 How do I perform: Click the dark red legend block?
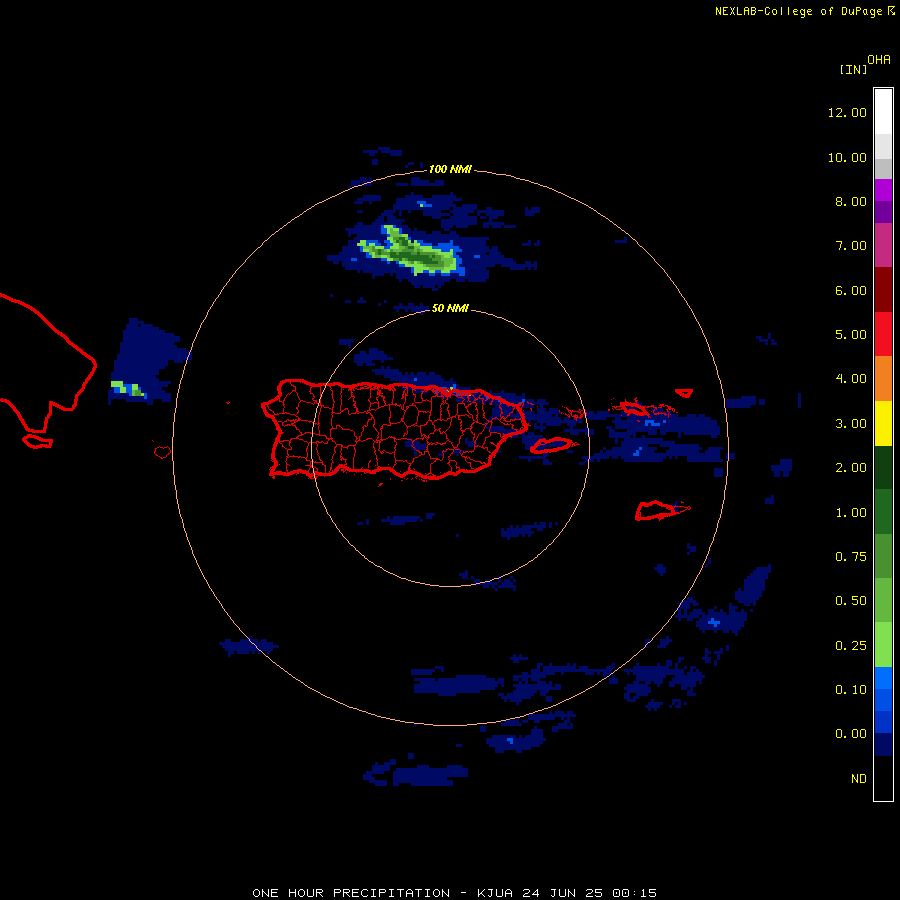point(883,290)
